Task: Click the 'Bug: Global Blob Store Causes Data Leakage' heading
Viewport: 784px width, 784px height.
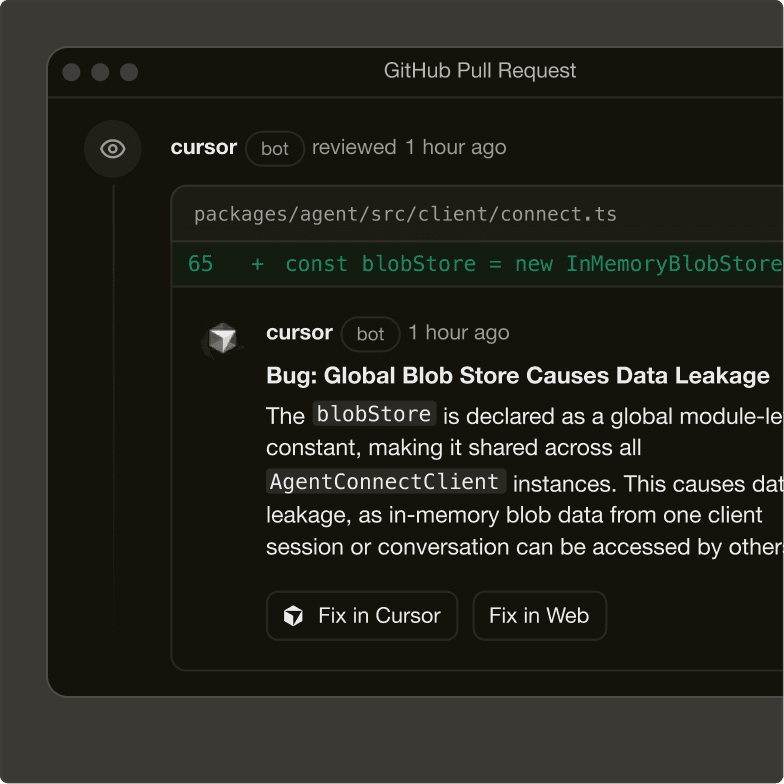Action: pyautogui.click(x=518, y=376)
